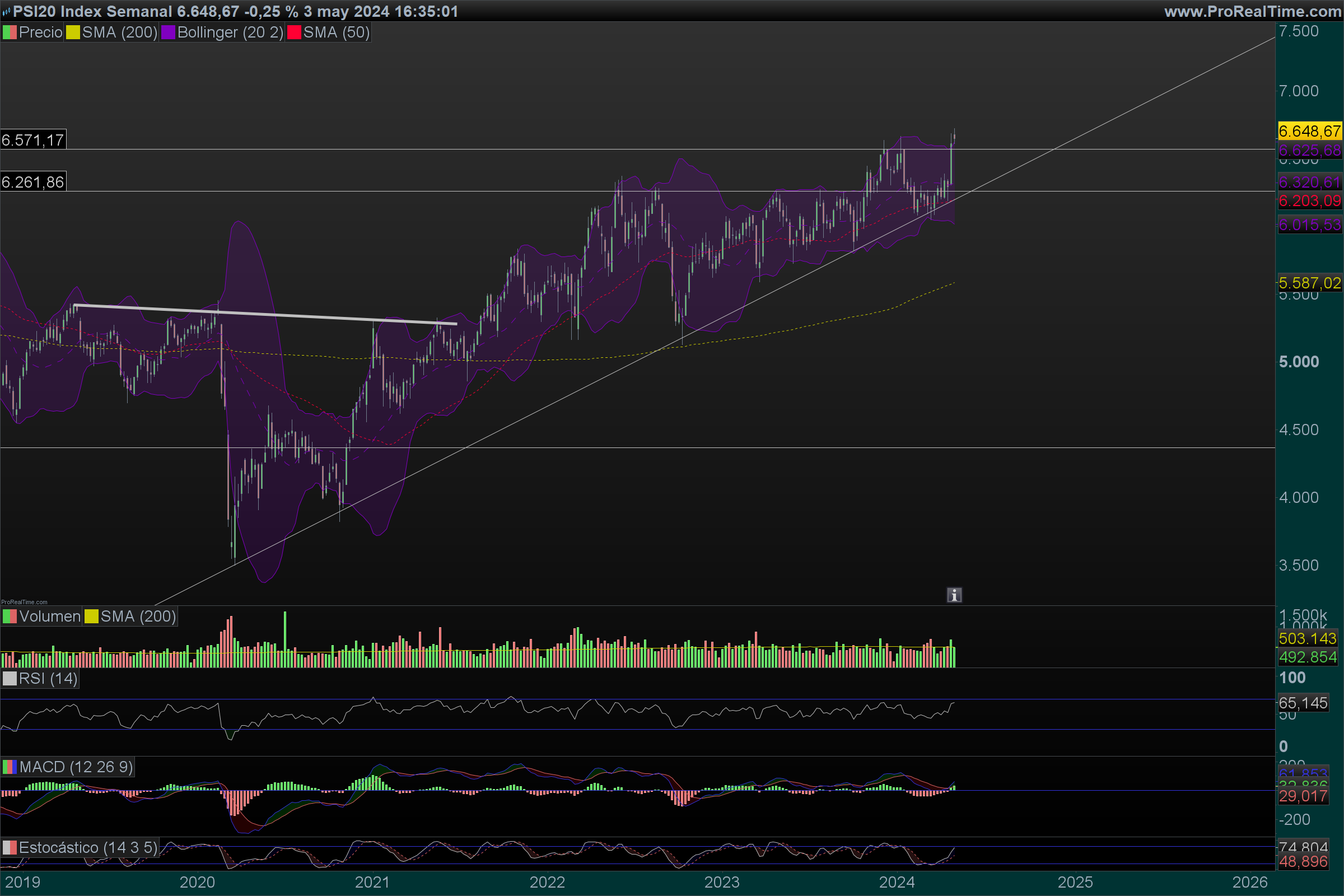
Task: Click the red 6.203,09 SMA value tag
Action: coord(1309,201)
